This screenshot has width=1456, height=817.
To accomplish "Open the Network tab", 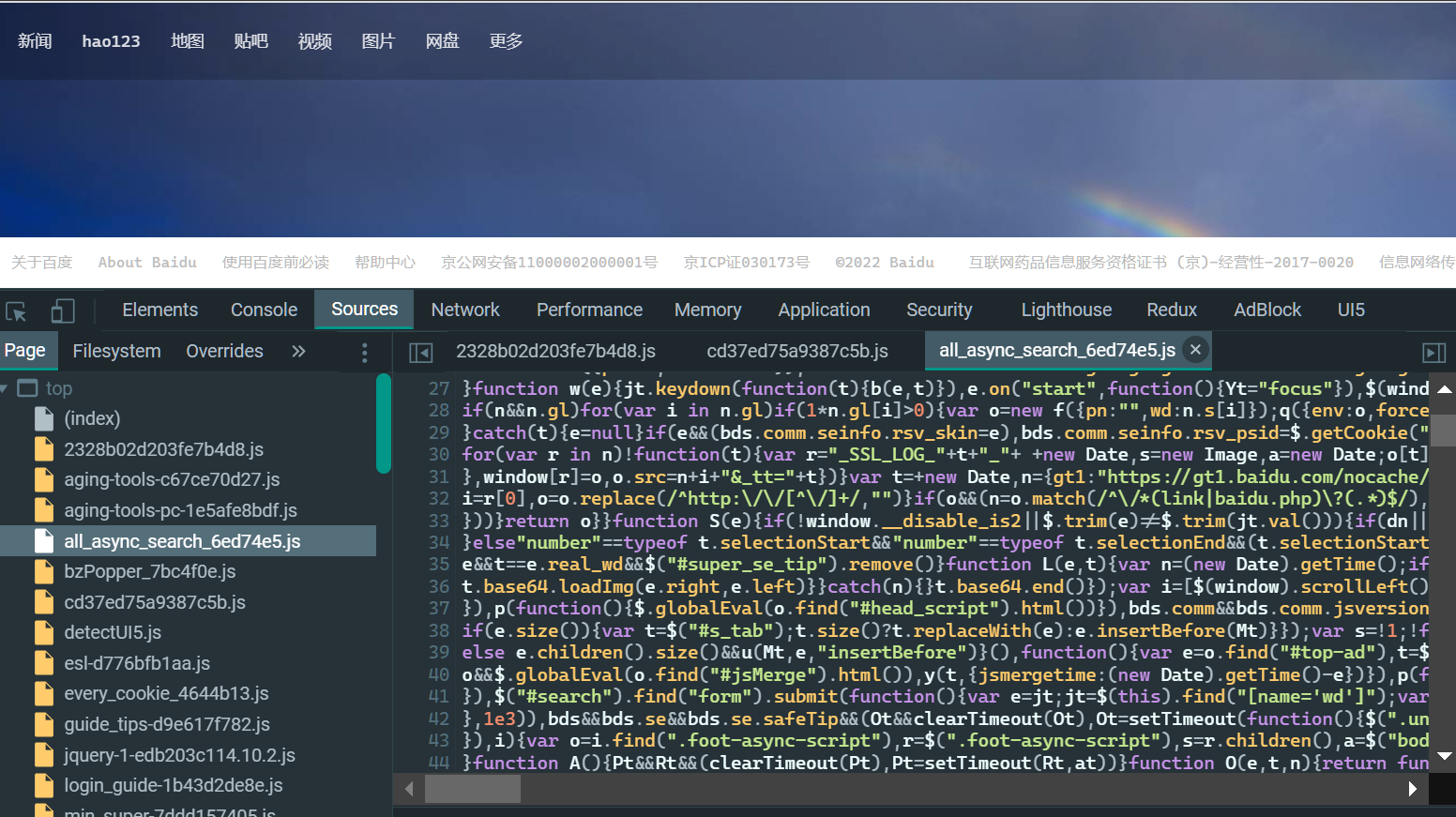I will (x=465, y=310).
